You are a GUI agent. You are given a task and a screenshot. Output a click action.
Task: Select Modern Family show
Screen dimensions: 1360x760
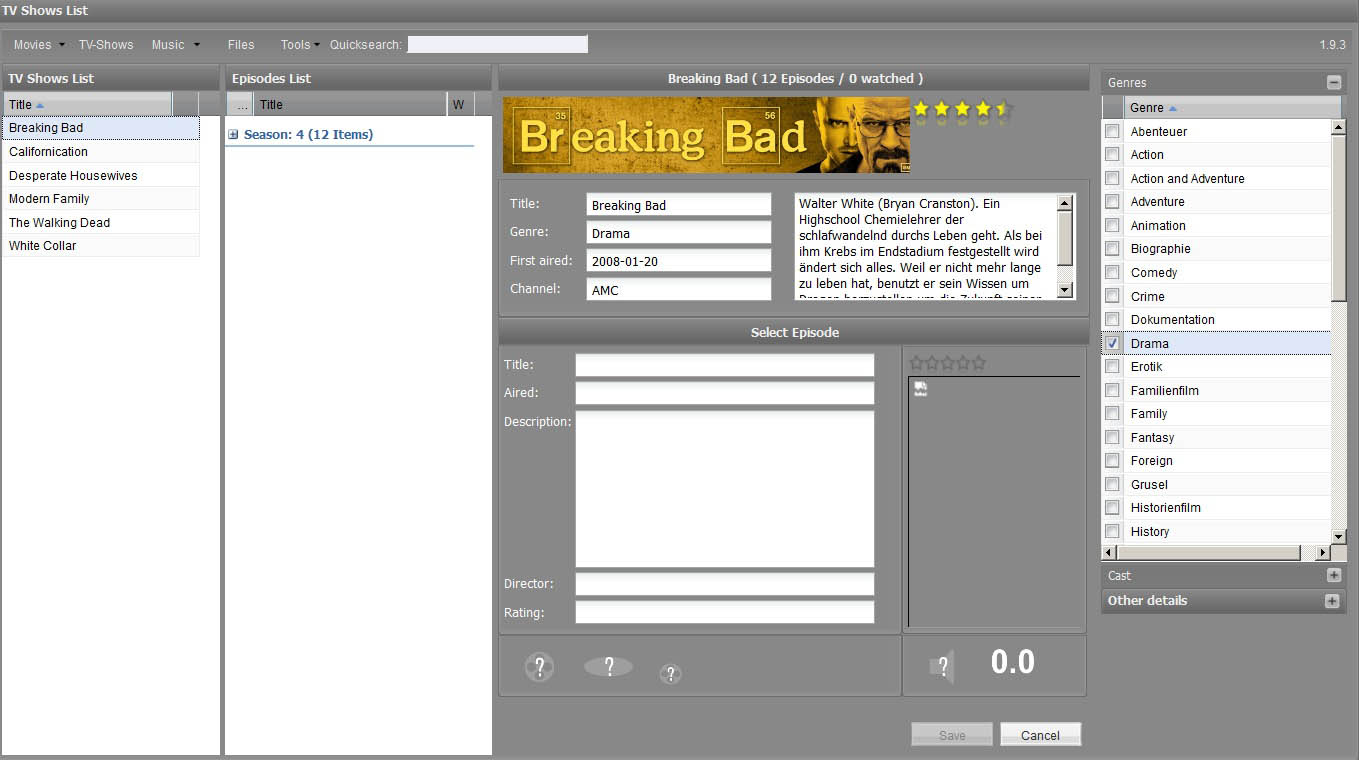pos(101,199)
